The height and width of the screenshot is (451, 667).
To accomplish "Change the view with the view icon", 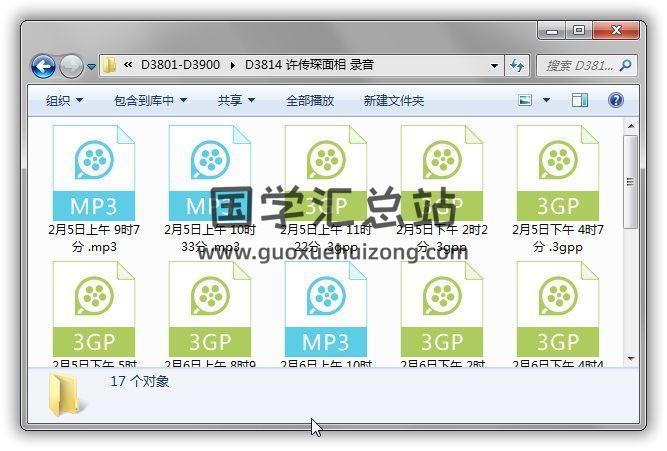I will [x=525, y=100].
